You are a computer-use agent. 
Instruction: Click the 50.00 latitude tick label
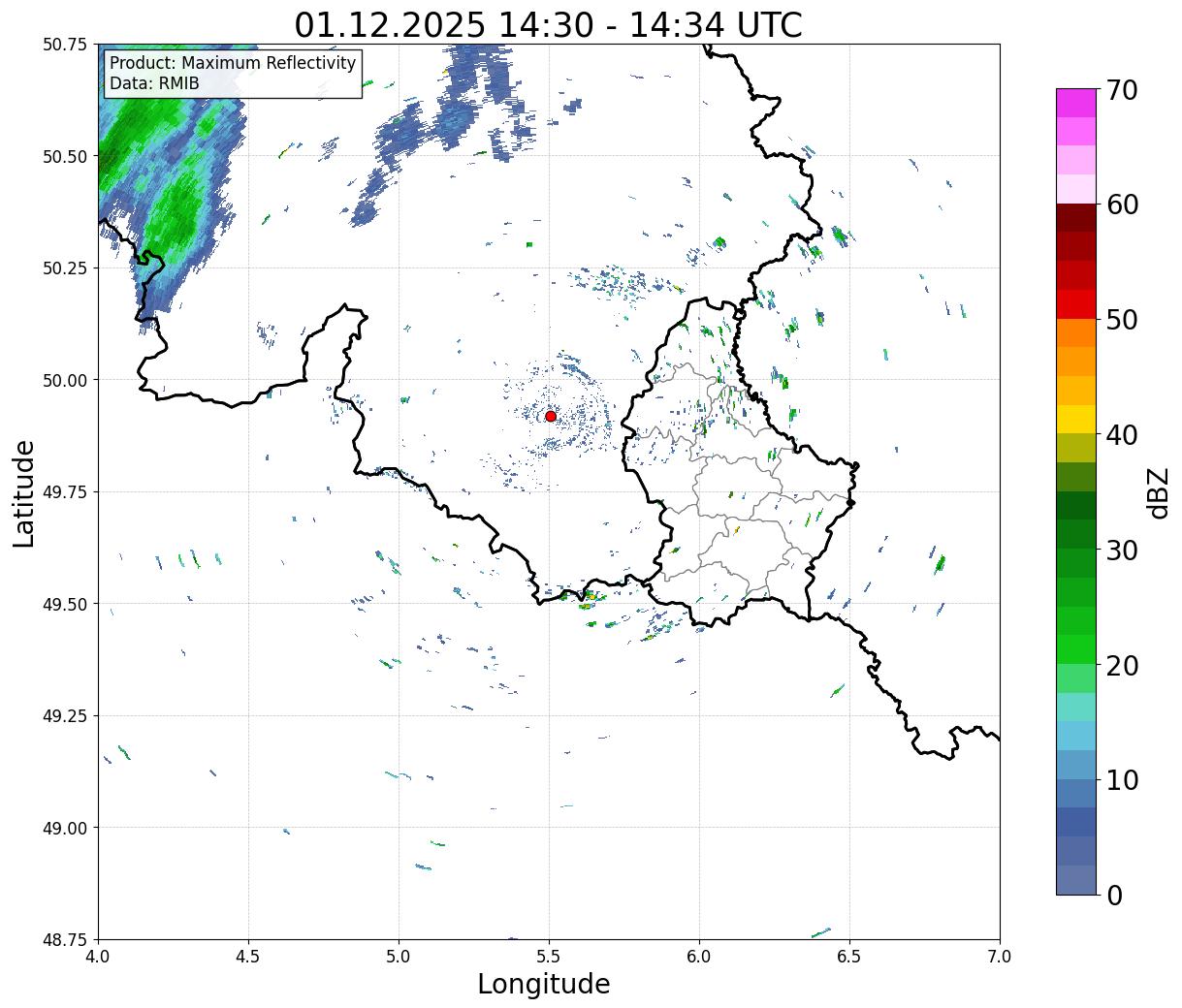65,380
